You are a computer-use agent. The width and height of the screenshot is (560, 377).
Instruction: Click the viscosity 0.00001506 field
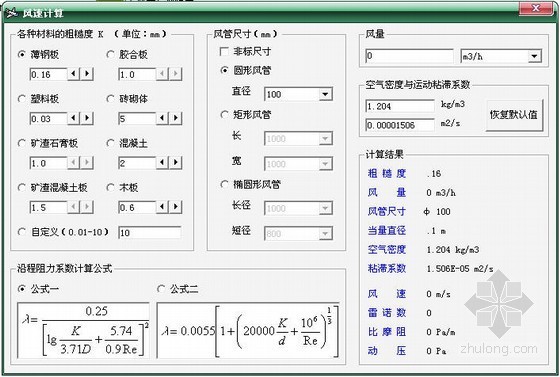[x=400, y=125]
